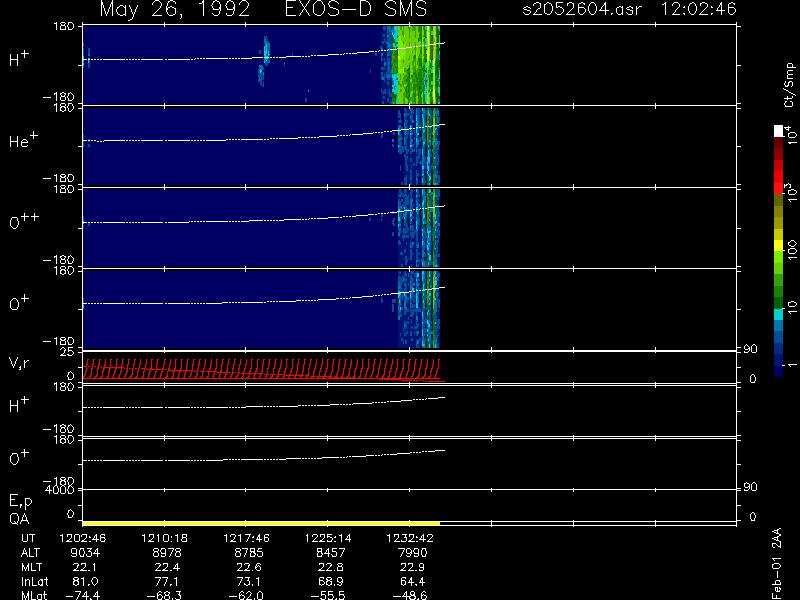This screenshot has width=800, height=600.
Task: Click the '100' color bar tick label
Action: (x=792, y=251)
